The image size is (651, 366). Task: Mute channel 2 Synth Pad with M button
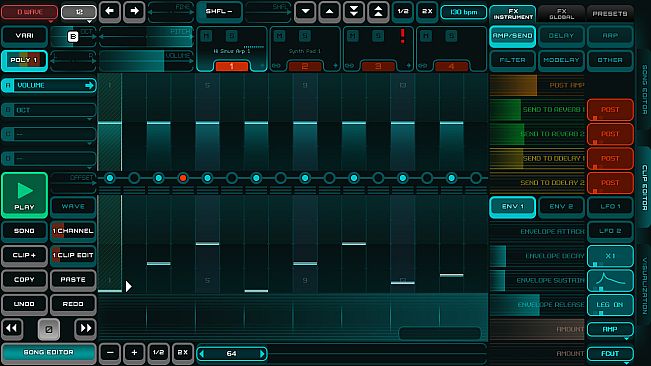[279, 36]
